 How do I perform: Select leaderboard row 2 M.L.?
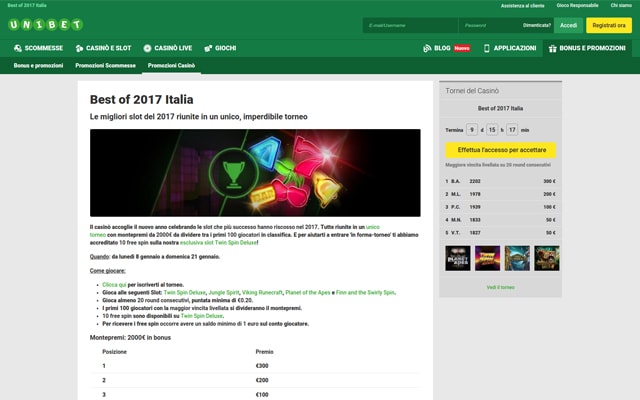coord(500,194)
